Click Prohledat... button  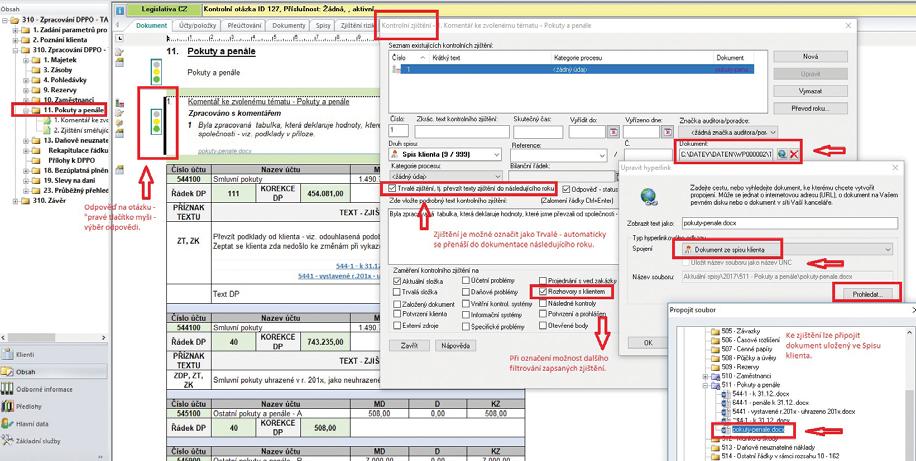[x=866, y=293]
